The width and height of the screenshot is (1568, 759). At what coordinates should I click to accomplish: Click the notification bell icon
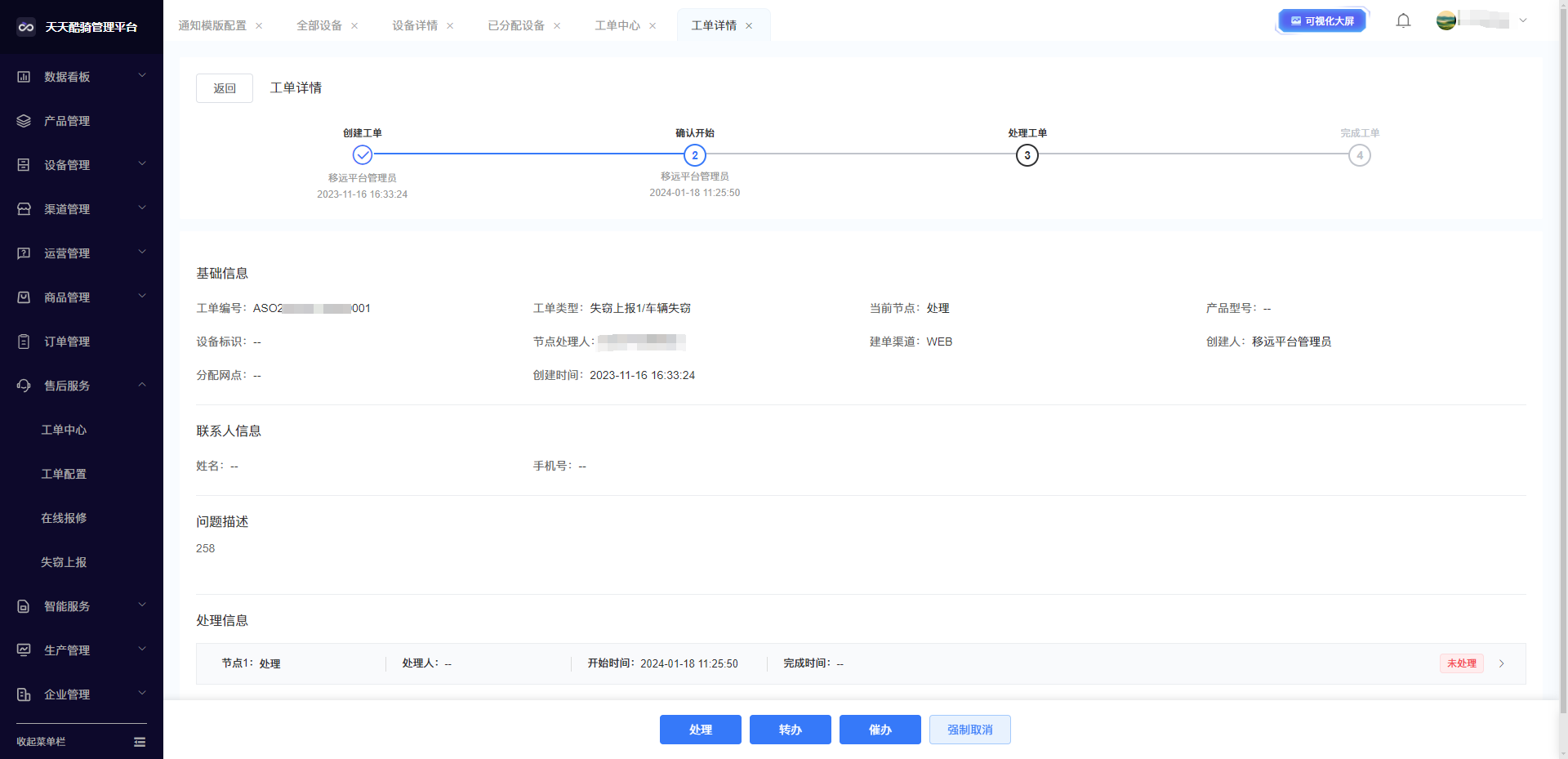pos(1403,21)
